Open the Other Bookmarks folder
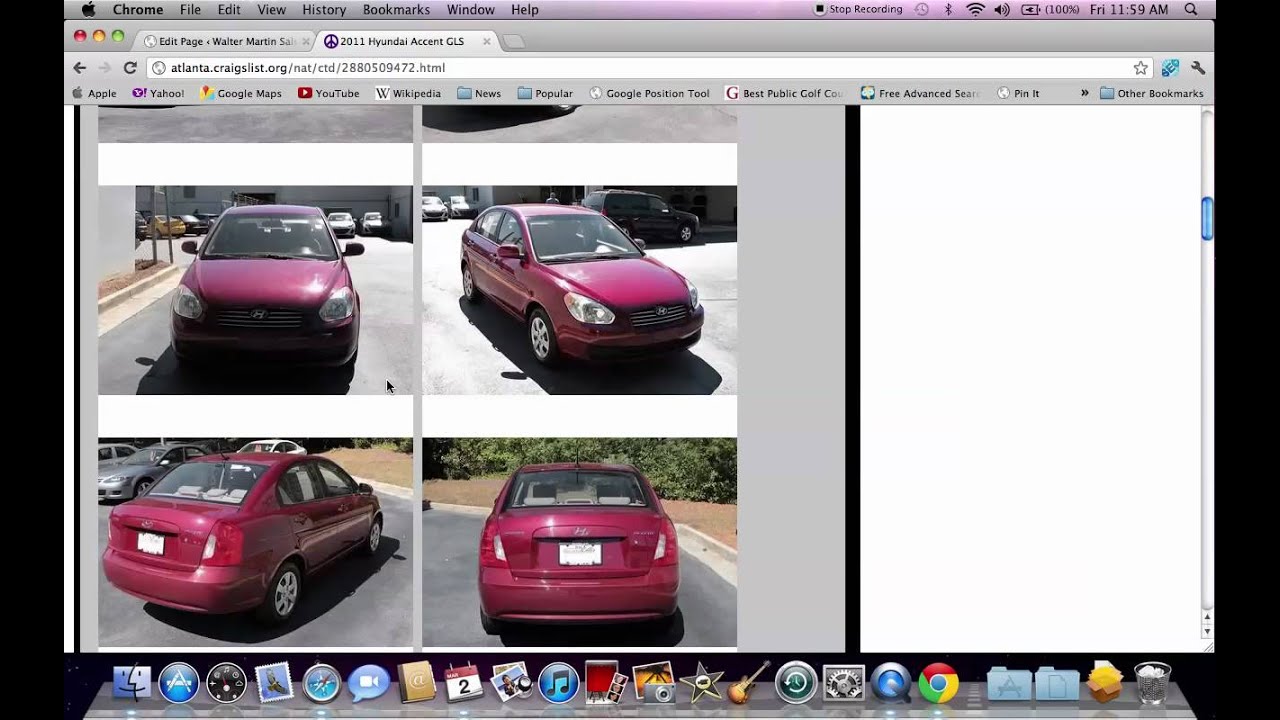The height and width of the screenshot is (720, 1280). 1151,93
